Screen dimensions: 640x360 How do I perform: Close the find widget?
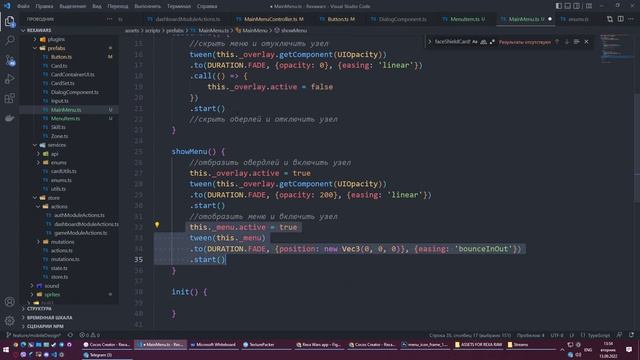[587, 42]
